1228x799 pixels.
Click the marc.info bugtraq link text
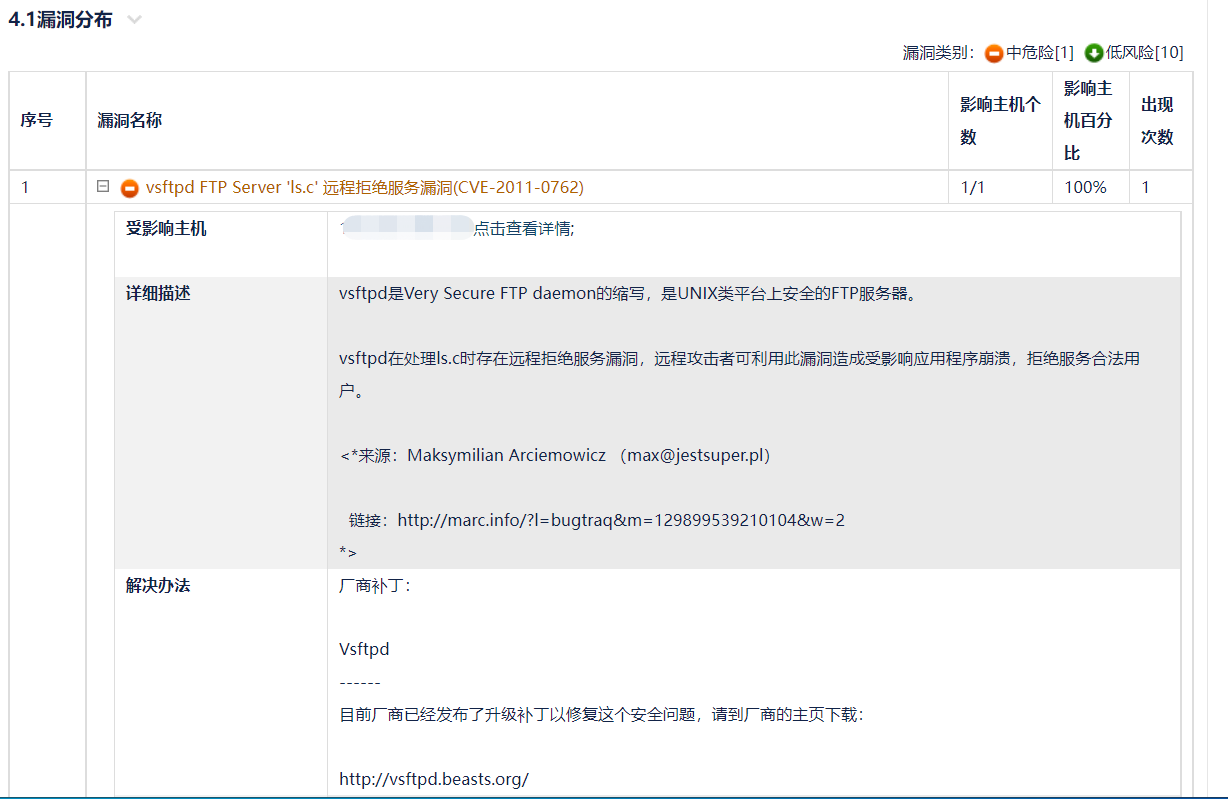point(621,520)
